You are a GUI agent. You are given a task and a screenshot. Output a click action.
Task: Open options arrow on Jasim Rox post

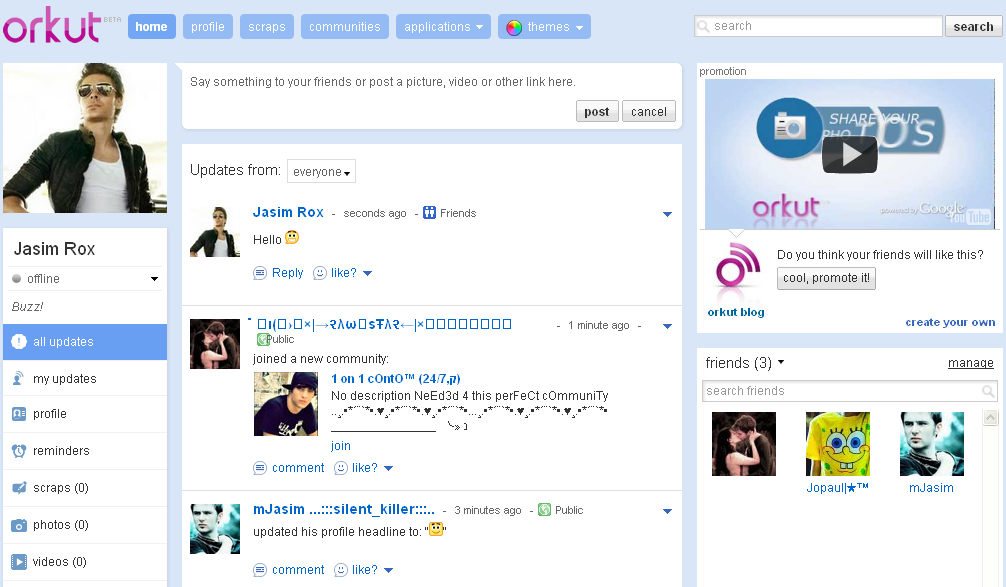coord(667,214)
